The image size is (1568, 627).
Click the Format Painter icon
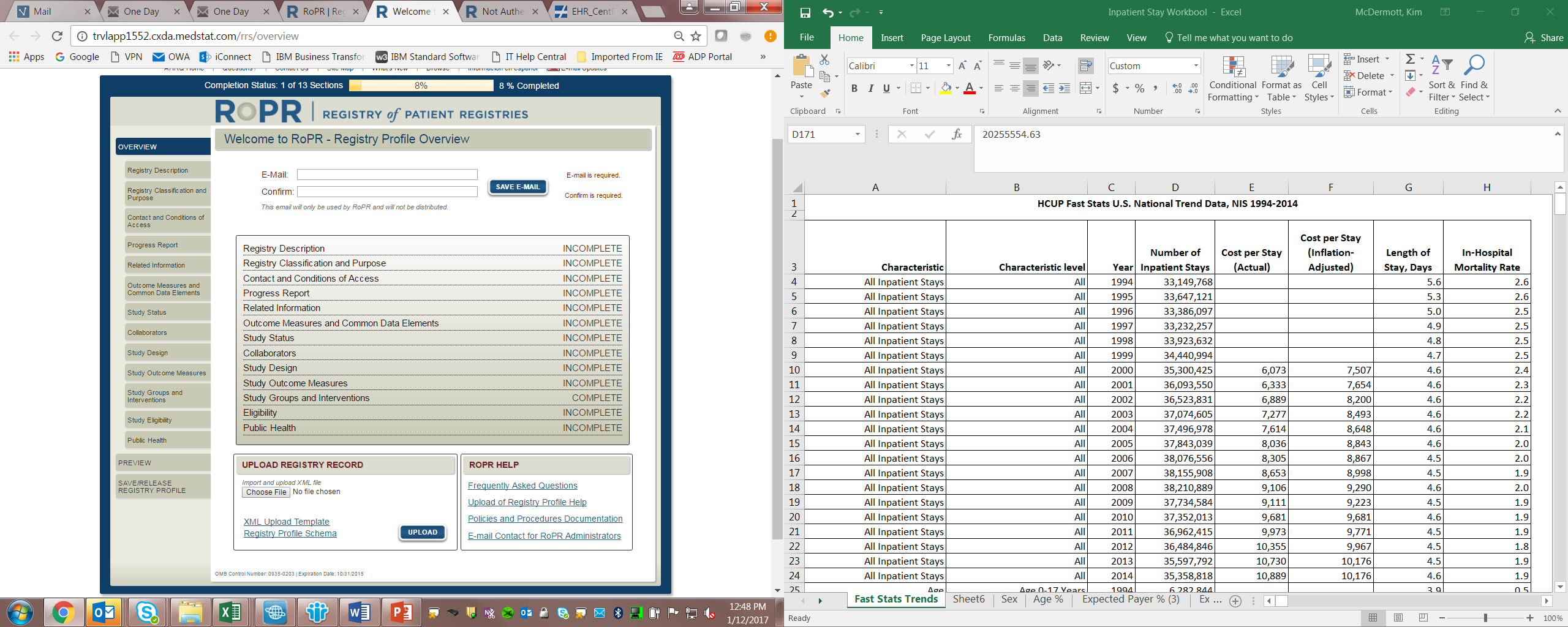pyautogui.click(x=825, y=94)
